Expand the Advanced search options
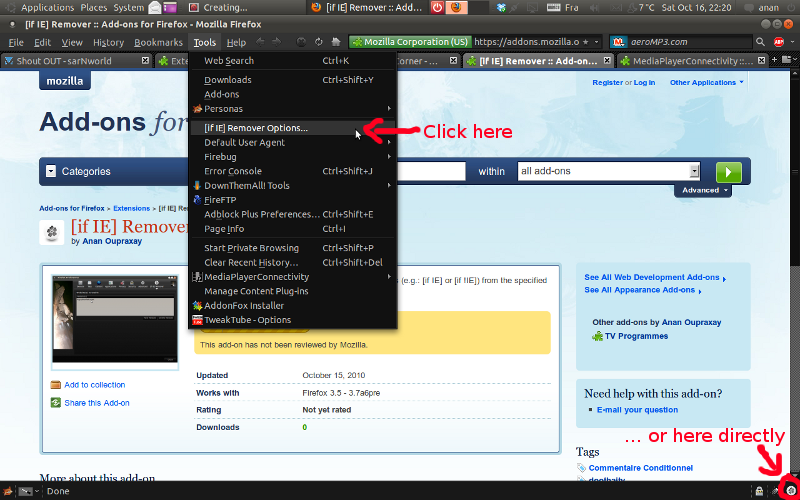This screenshot has height=500, width=800. tap(705, 190)
